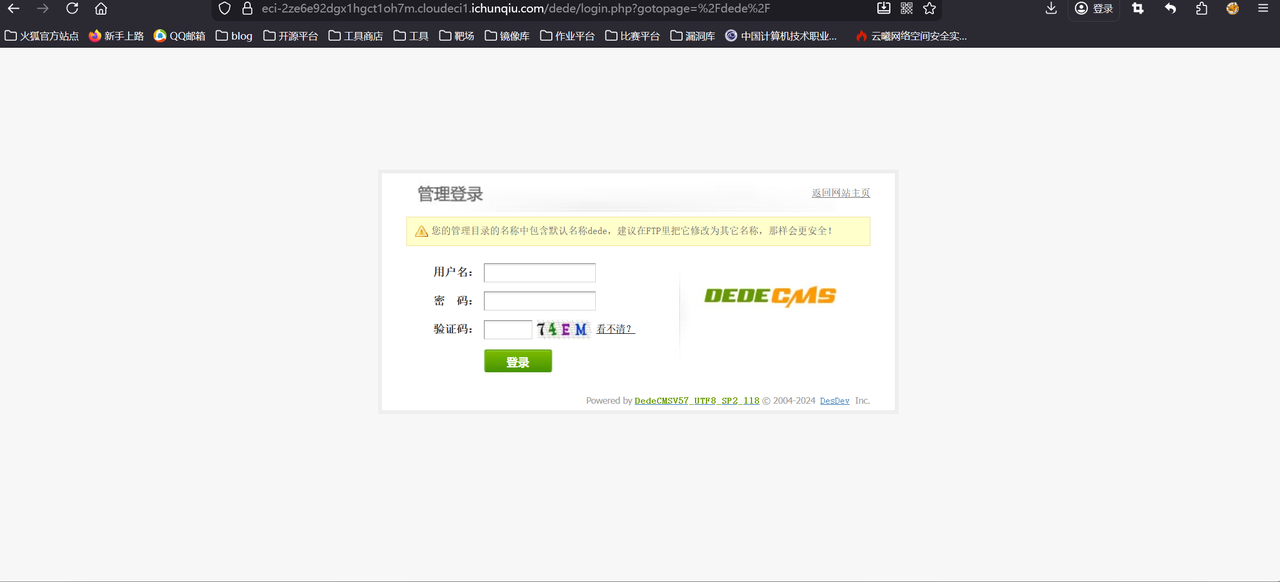Open the 比赛平台 bookmark folder
1280x582 pixels.
tap(633, 36)
